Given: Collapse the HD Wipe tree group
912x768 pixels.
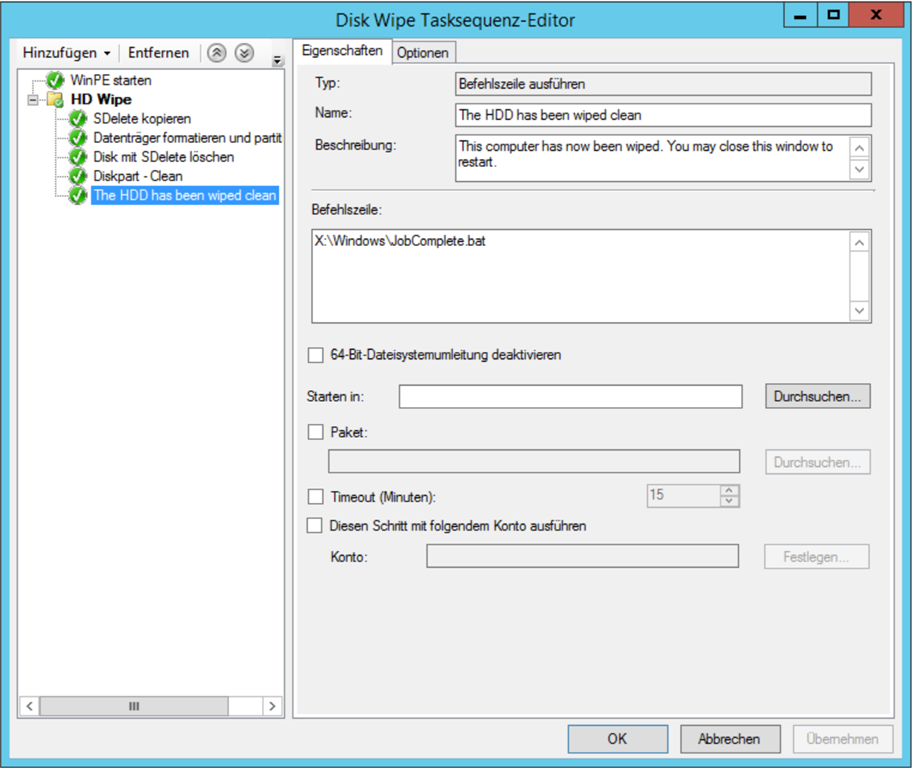Looking at the screenshot, I should coord(35,100).
